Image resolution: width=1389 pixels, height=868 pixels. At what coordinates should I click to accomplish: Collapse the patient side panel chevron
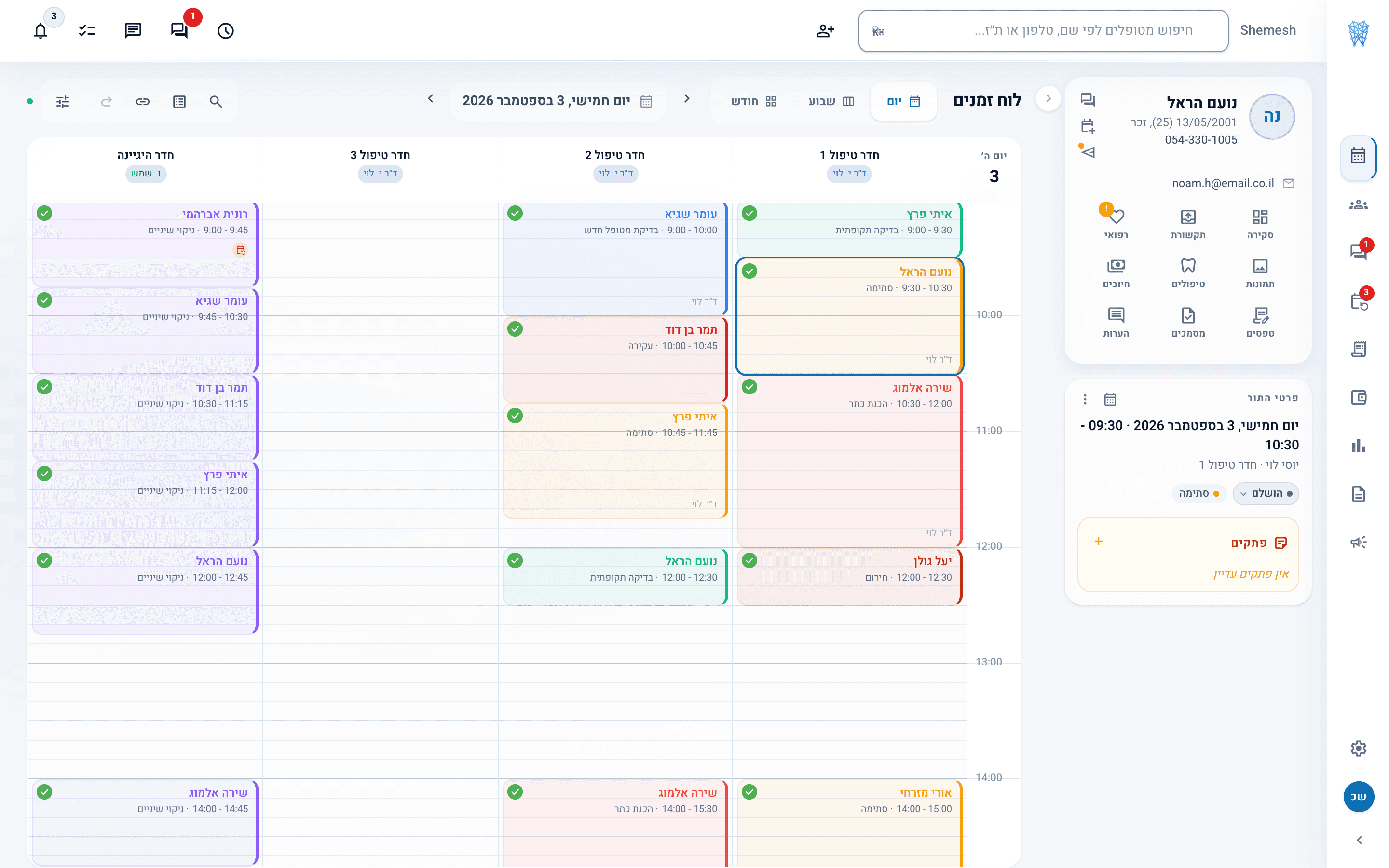(x=1048, y=99)
